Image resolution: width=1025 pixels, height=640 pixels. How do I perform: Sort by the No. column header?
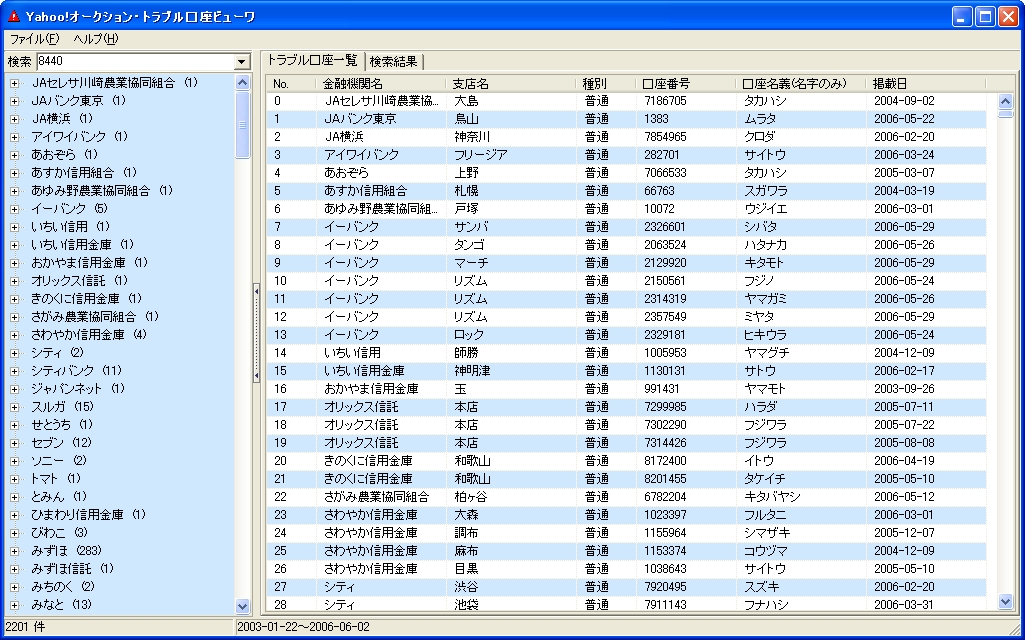point(292,84)
